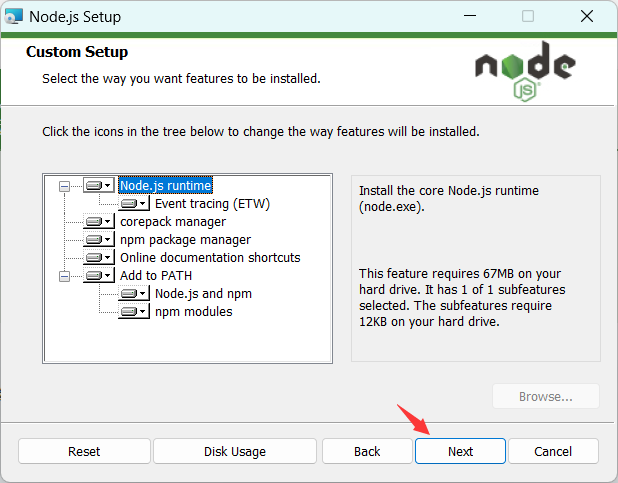Open install options for Node.js runtime feature
Image resolution: width=618 pixels, height=483 pixels.
tap(99, 185)
